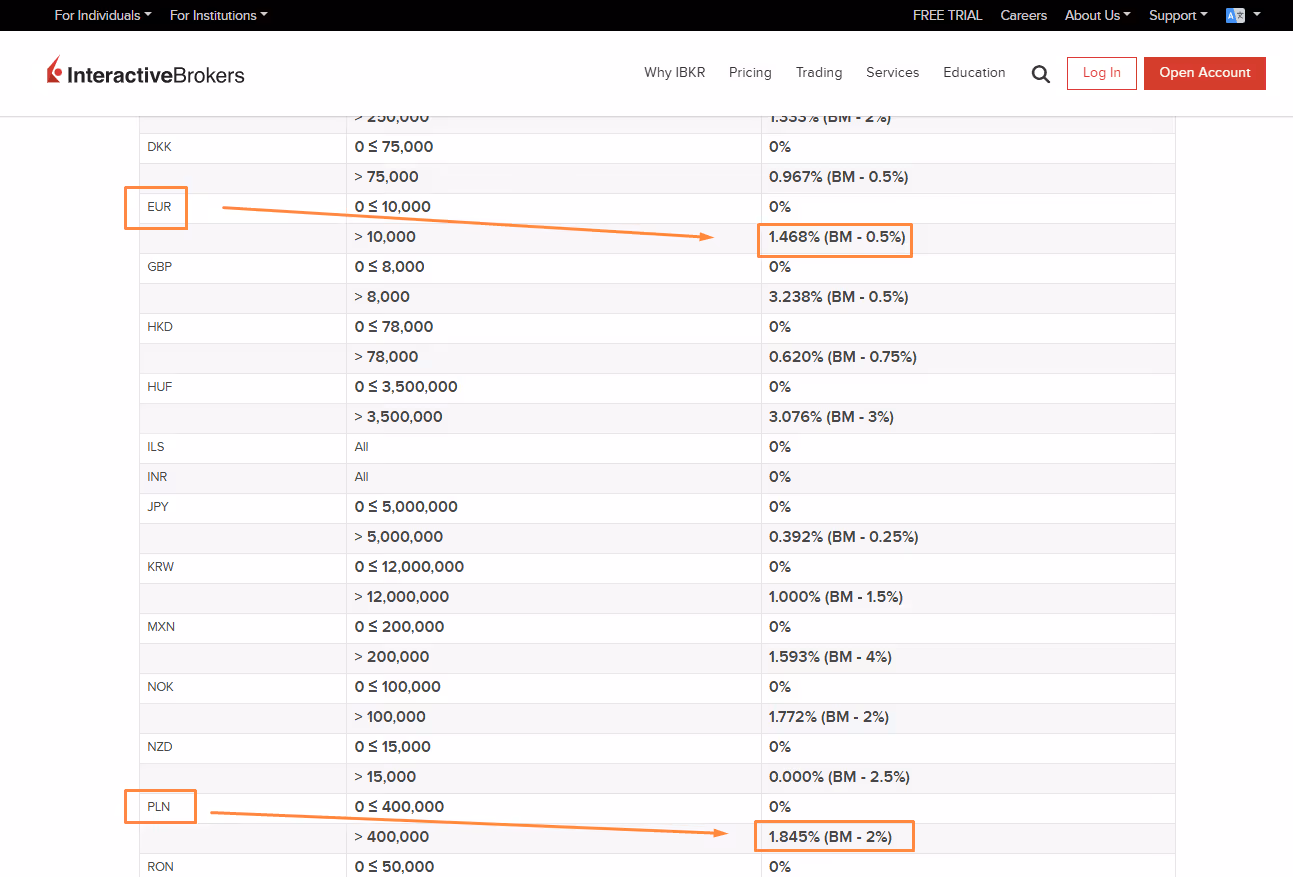
Task: Select the HKD currency cell
Action: point(243,327)
